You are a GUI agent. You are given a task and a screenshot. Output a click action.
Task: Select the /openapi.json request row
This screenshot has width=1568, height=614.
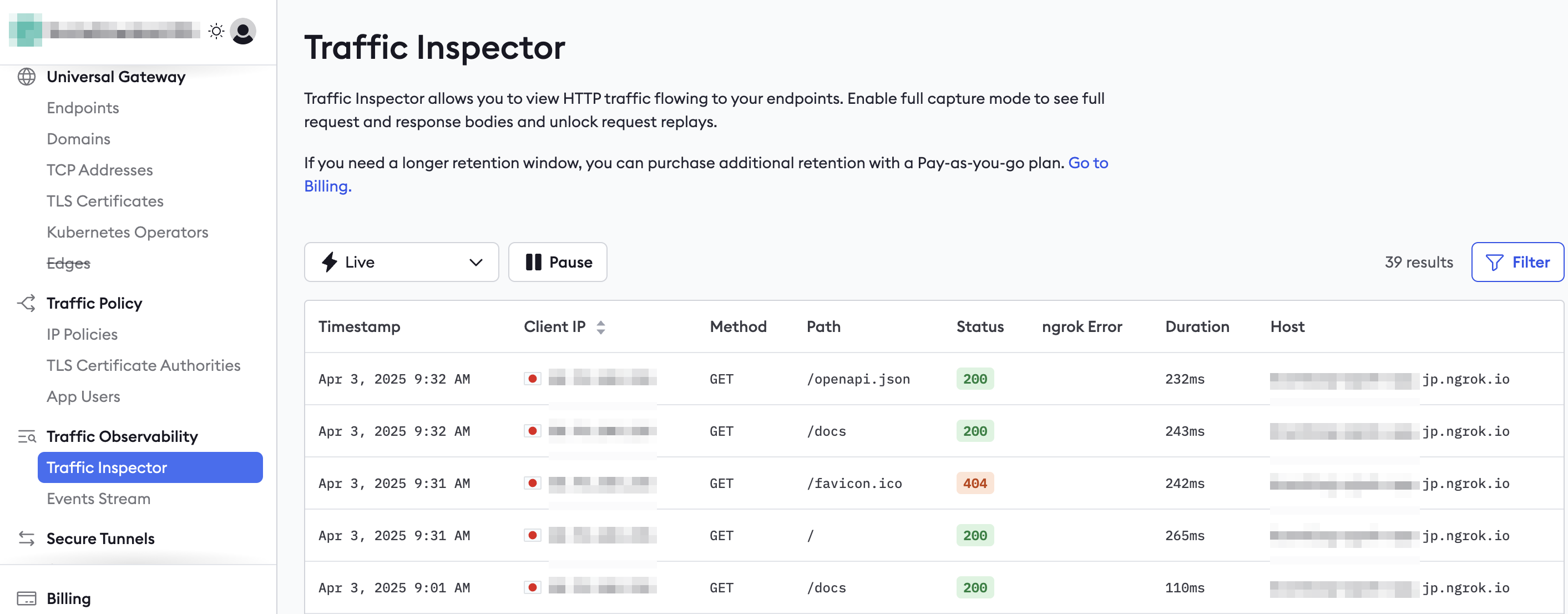[858, 379]
